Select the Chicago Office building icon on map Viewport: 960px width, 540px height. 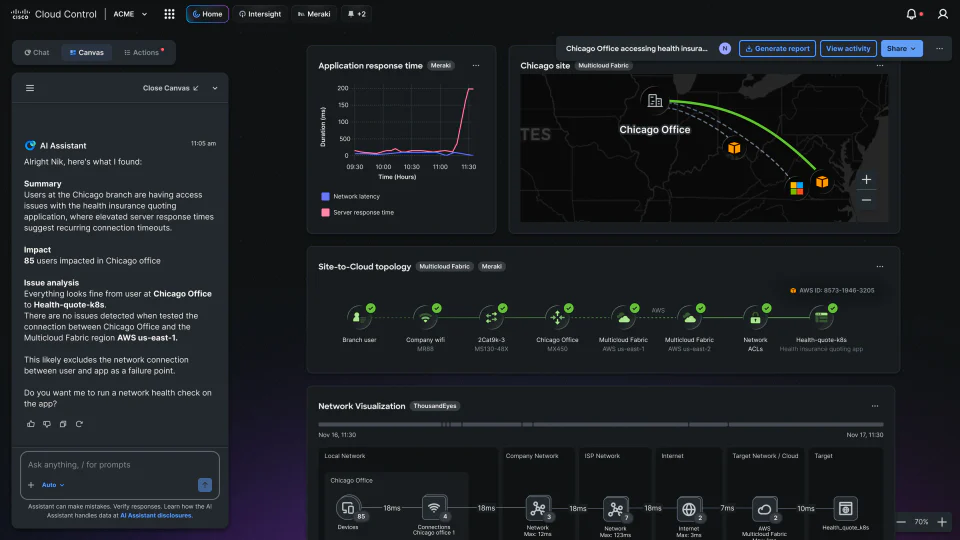click(x=654, y=100)
